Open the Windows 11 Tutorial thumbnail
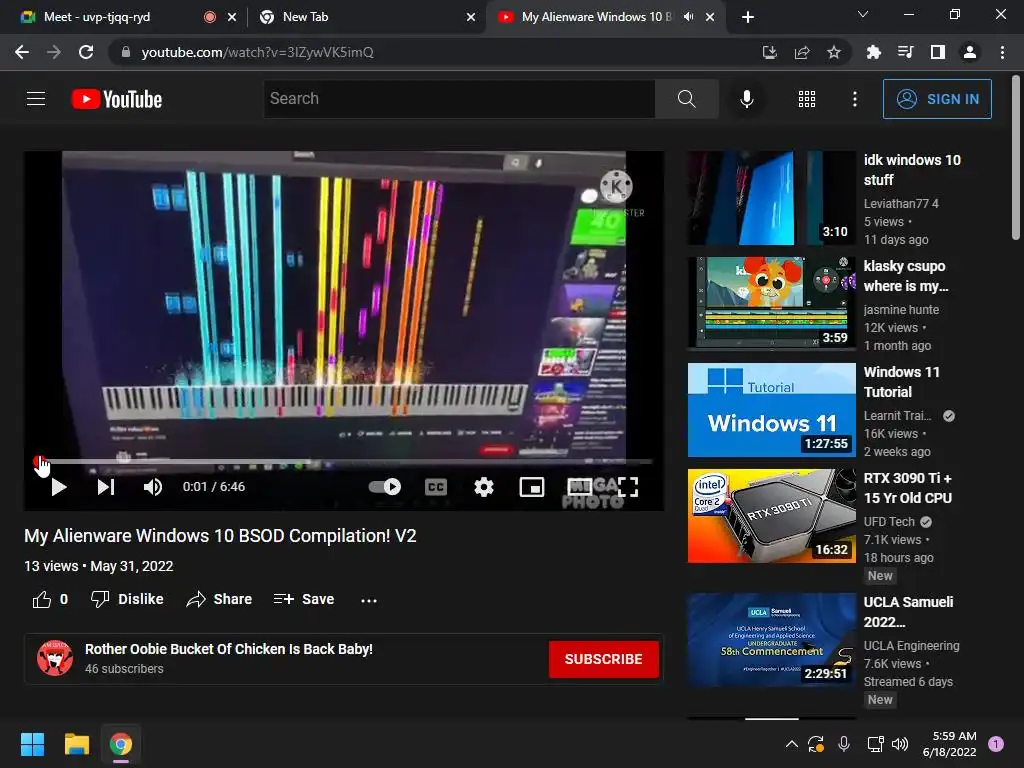The image size is (1024, 768). coord(771,409)
